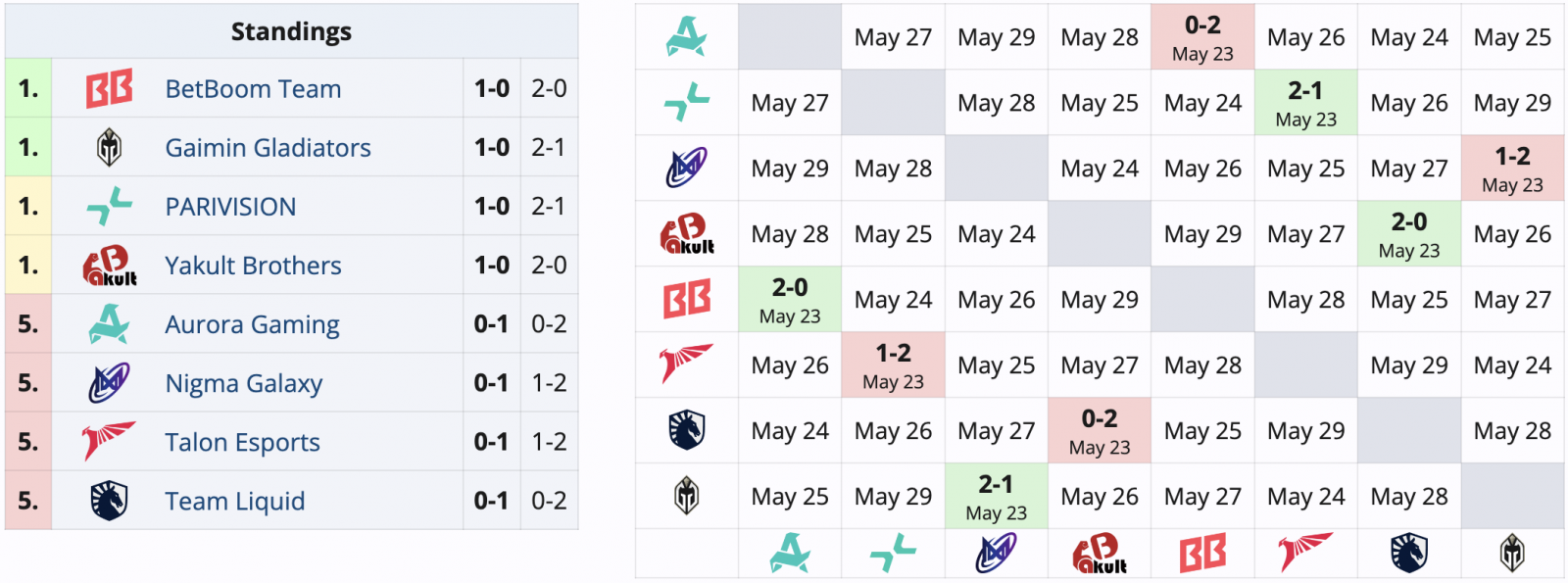Viewport: 1568px width, 583px height.
Task: Open the BetBoom Team link
Action: 253,89
